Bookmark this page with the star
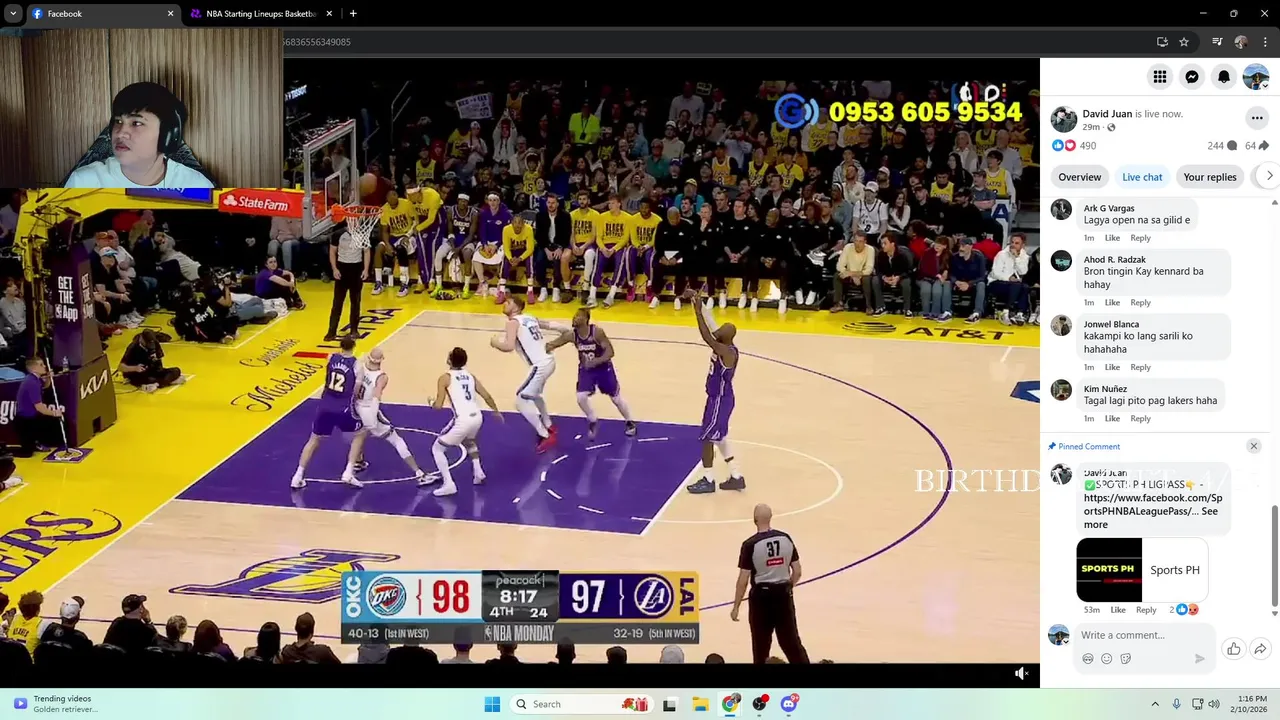Viewport: 1280px width, 720px height. pos(1184,42)
